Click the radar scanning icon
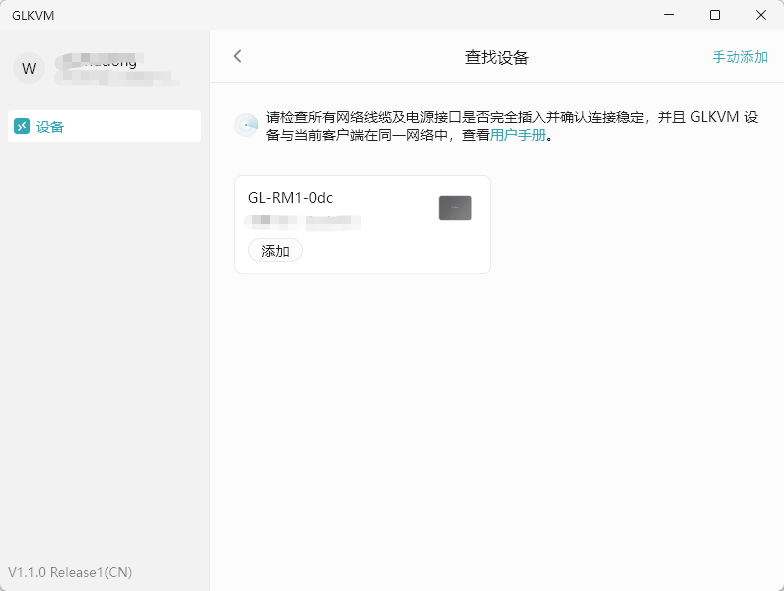This screenshot has width=784, height=591. click(246, 125)
